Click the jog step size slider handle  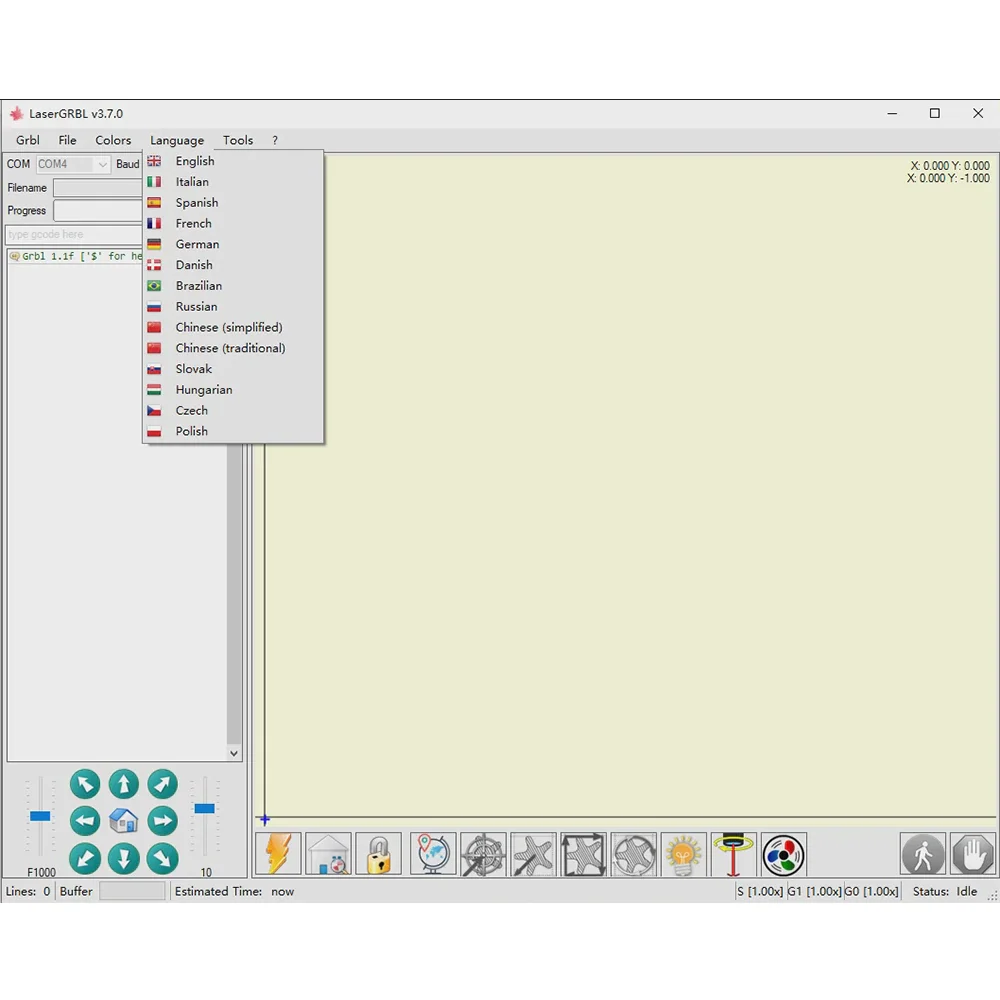(205, 808)
